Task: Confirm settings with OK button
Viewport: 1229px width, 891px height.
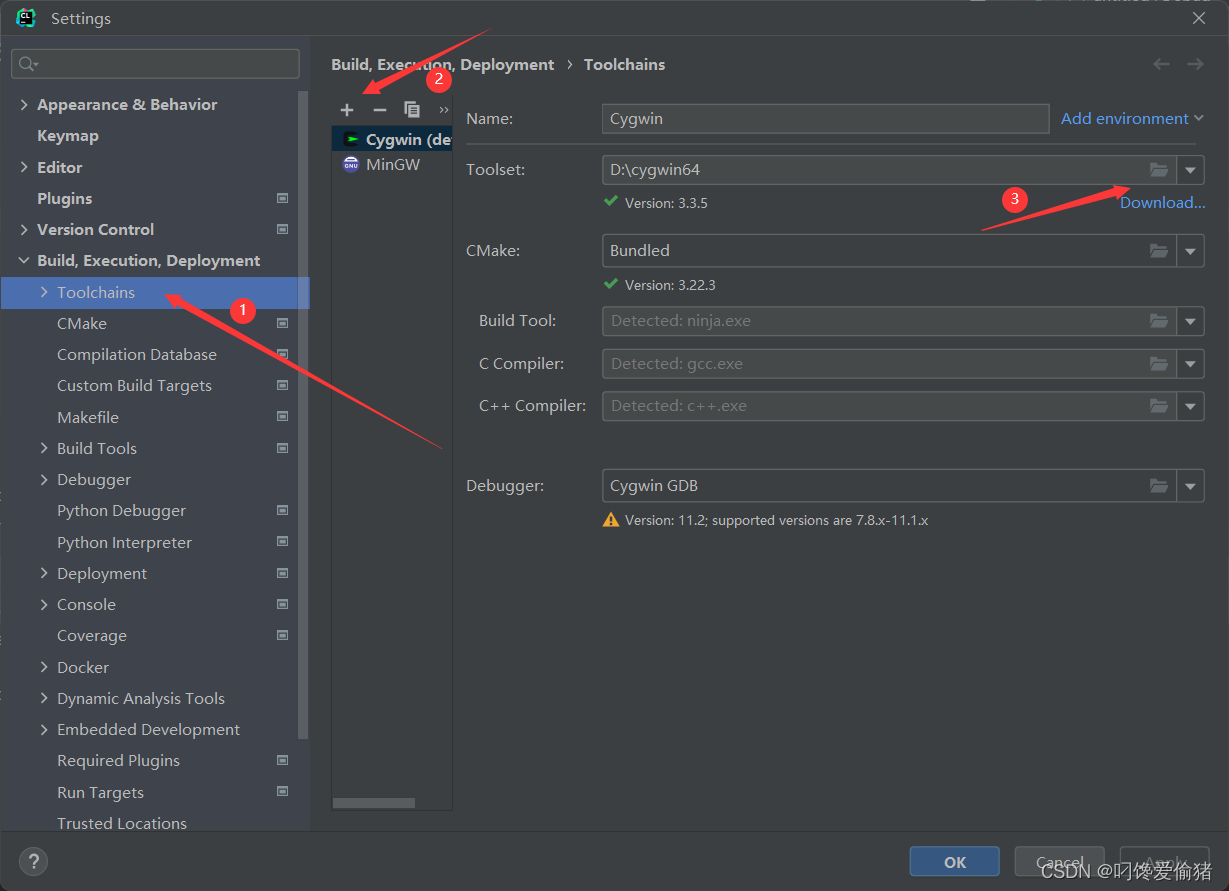Action: click(954, 862)
